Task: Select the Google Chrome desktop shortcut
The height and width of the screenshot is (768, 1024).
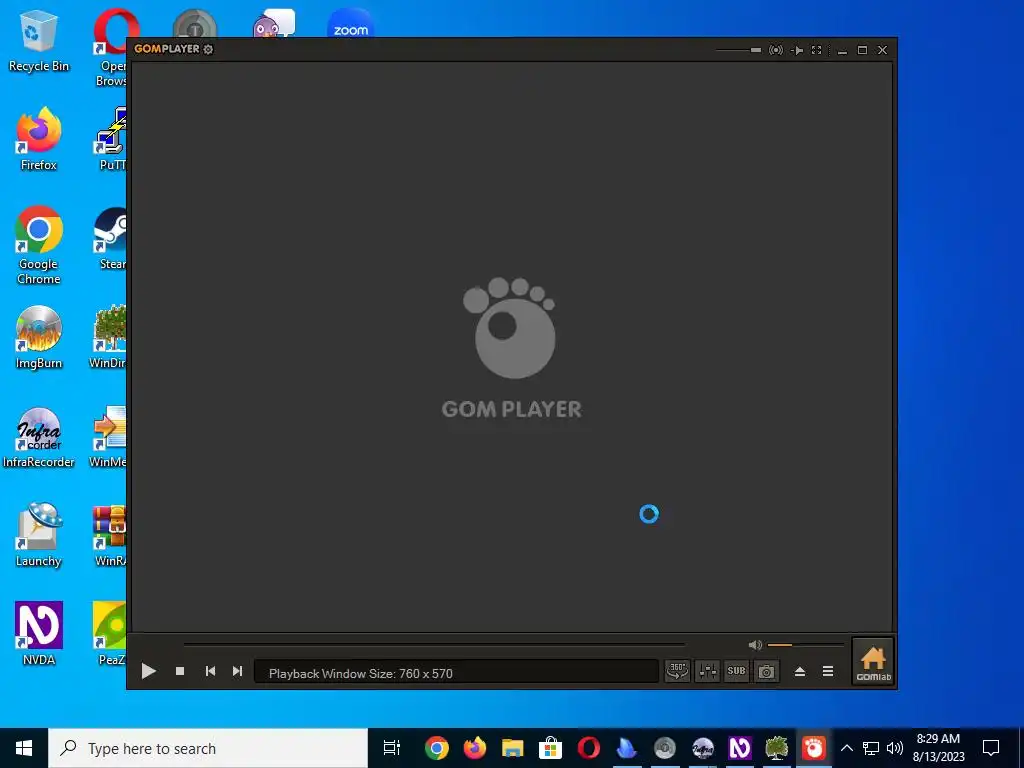Action: [x=39, y=246]
